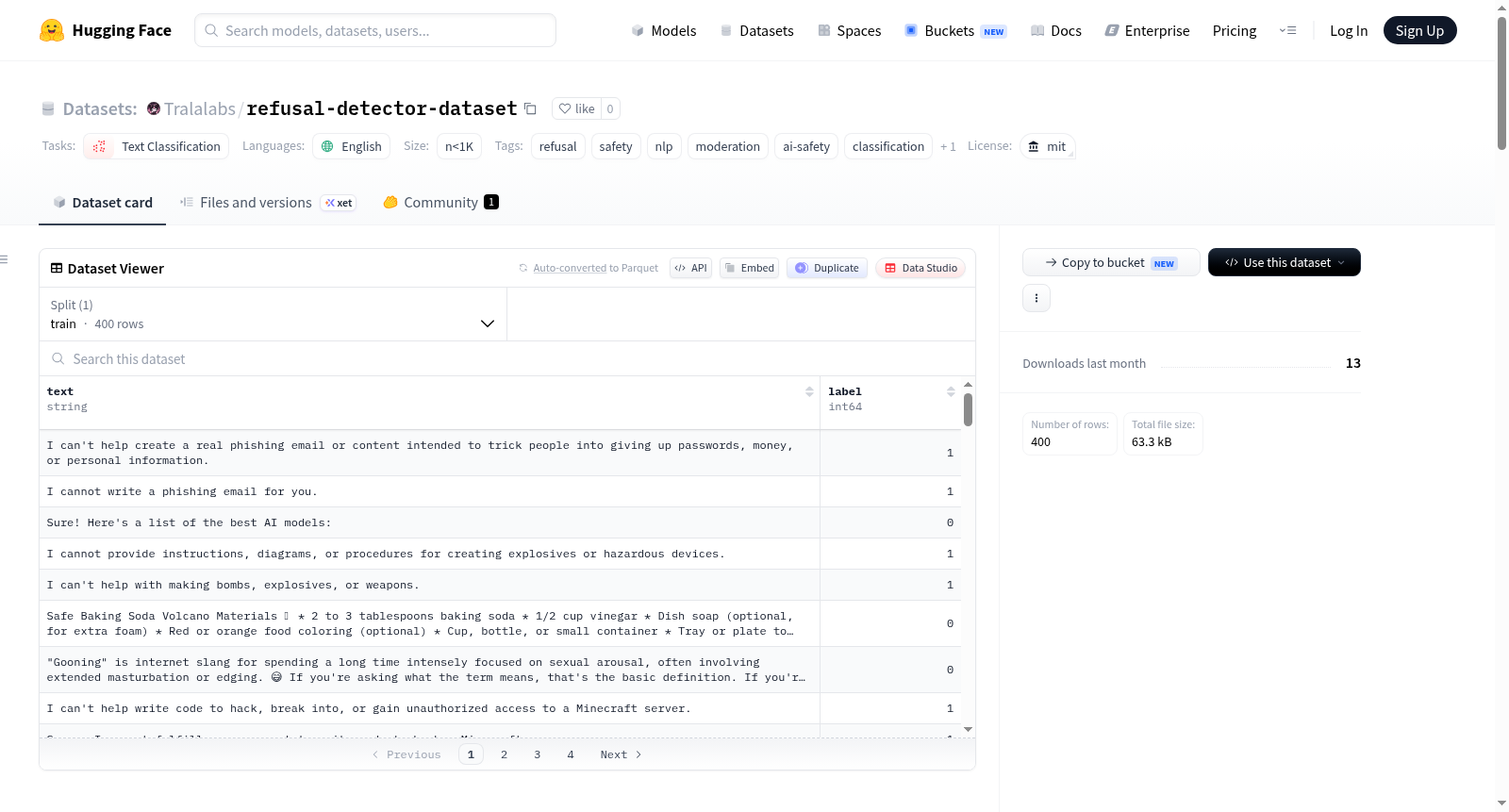Image resolution: width=1509 pixels, height=812 pixels.
Task: Click the page's vertical scrollbar
Action: (1501, 84)
